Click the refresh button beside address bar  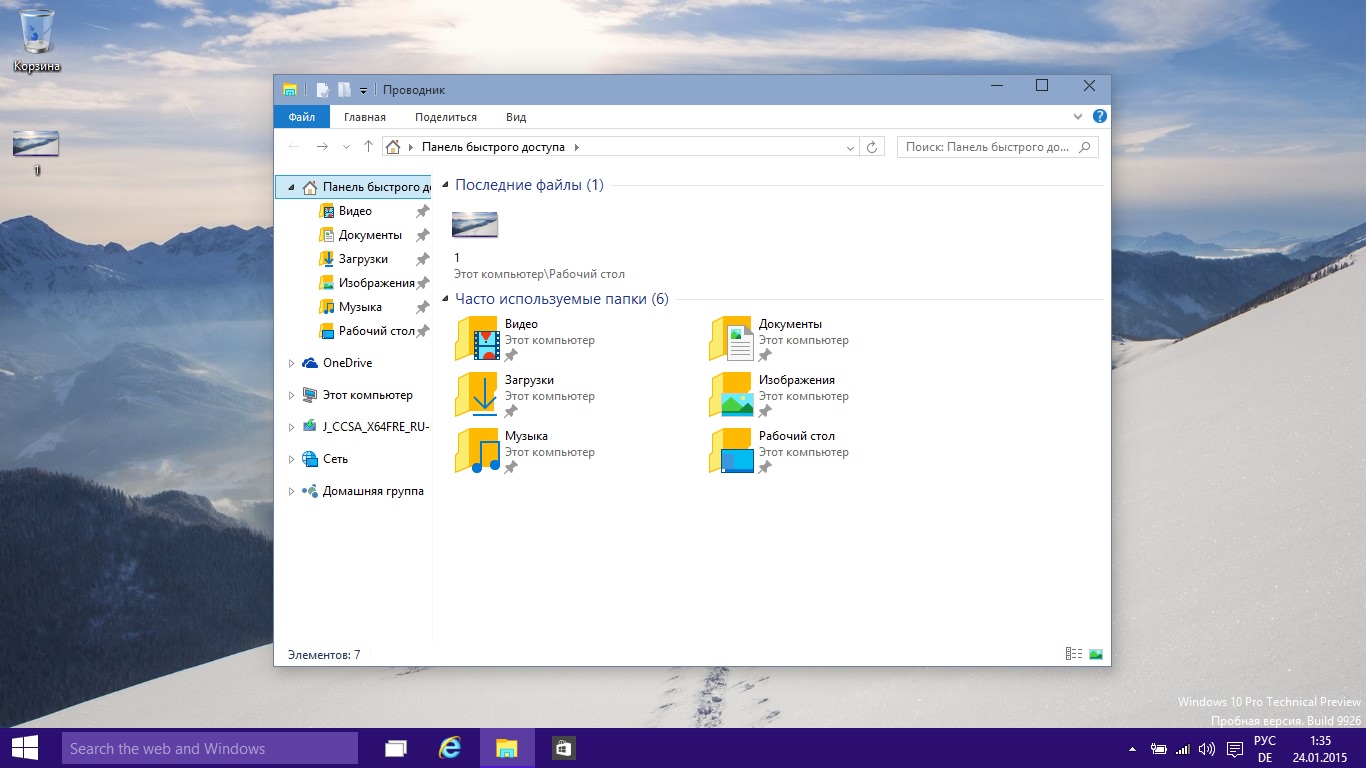pos(872,147)
